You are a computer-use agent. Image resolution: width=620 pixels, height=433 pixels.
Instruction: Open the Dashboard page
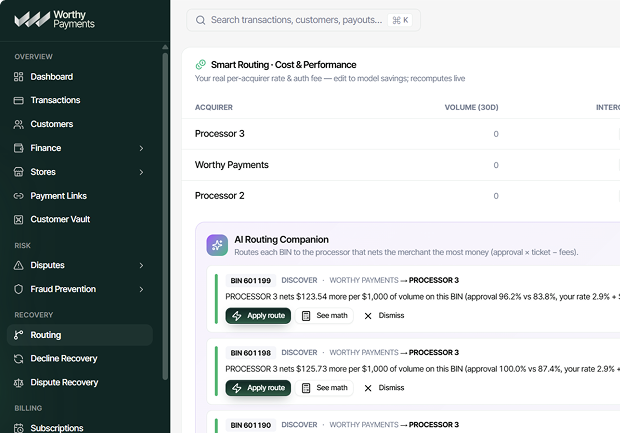[79, 77]
